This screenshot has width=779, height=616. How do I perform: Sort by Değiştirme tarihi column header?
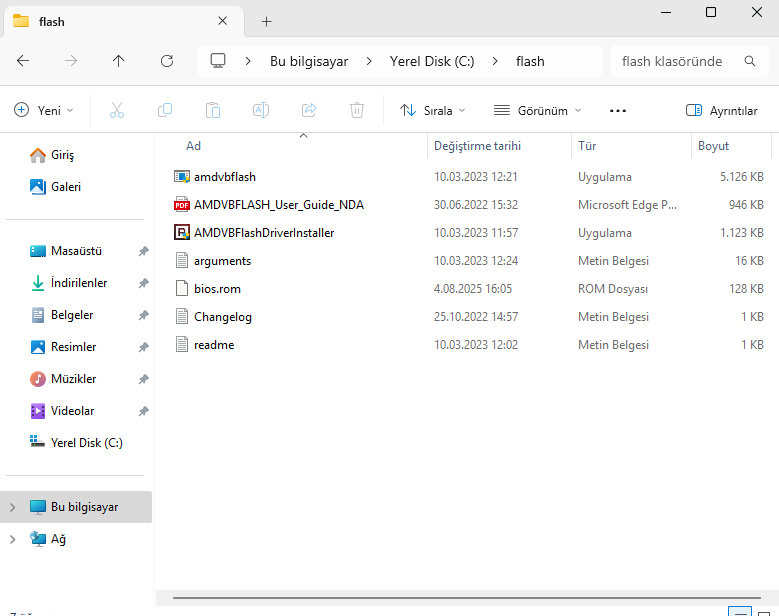[x=499, y=146]
